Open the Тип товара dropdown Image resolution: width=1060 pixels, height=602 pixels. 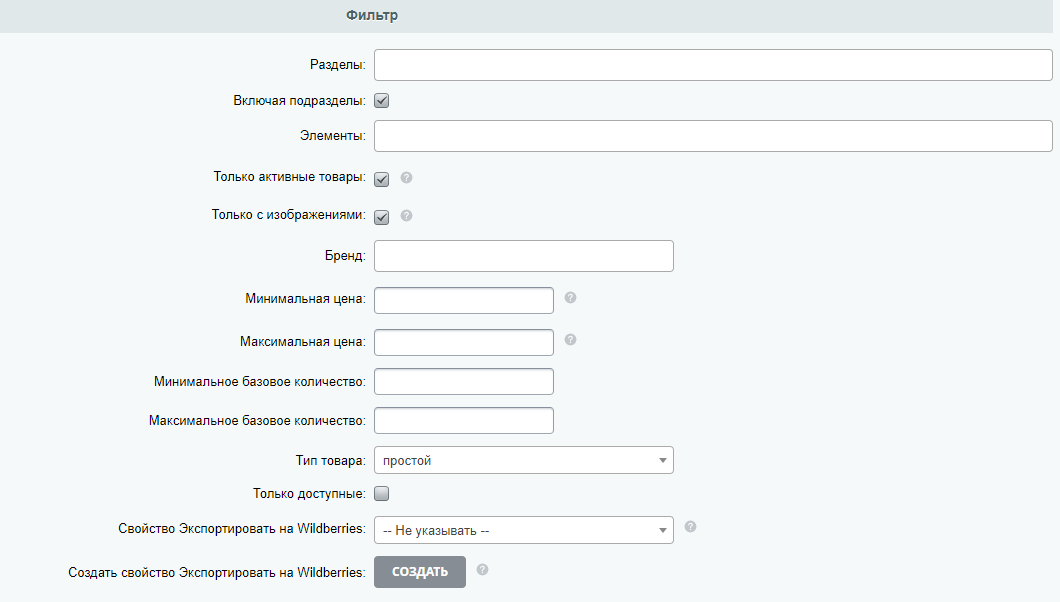(524, 460)
